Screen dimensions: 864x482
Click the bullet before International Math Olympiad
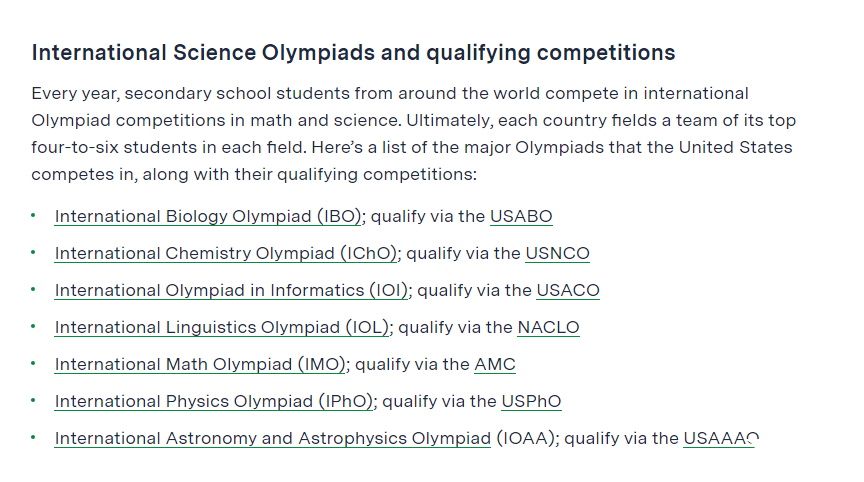pyautogui.click(x=33, y=363)
